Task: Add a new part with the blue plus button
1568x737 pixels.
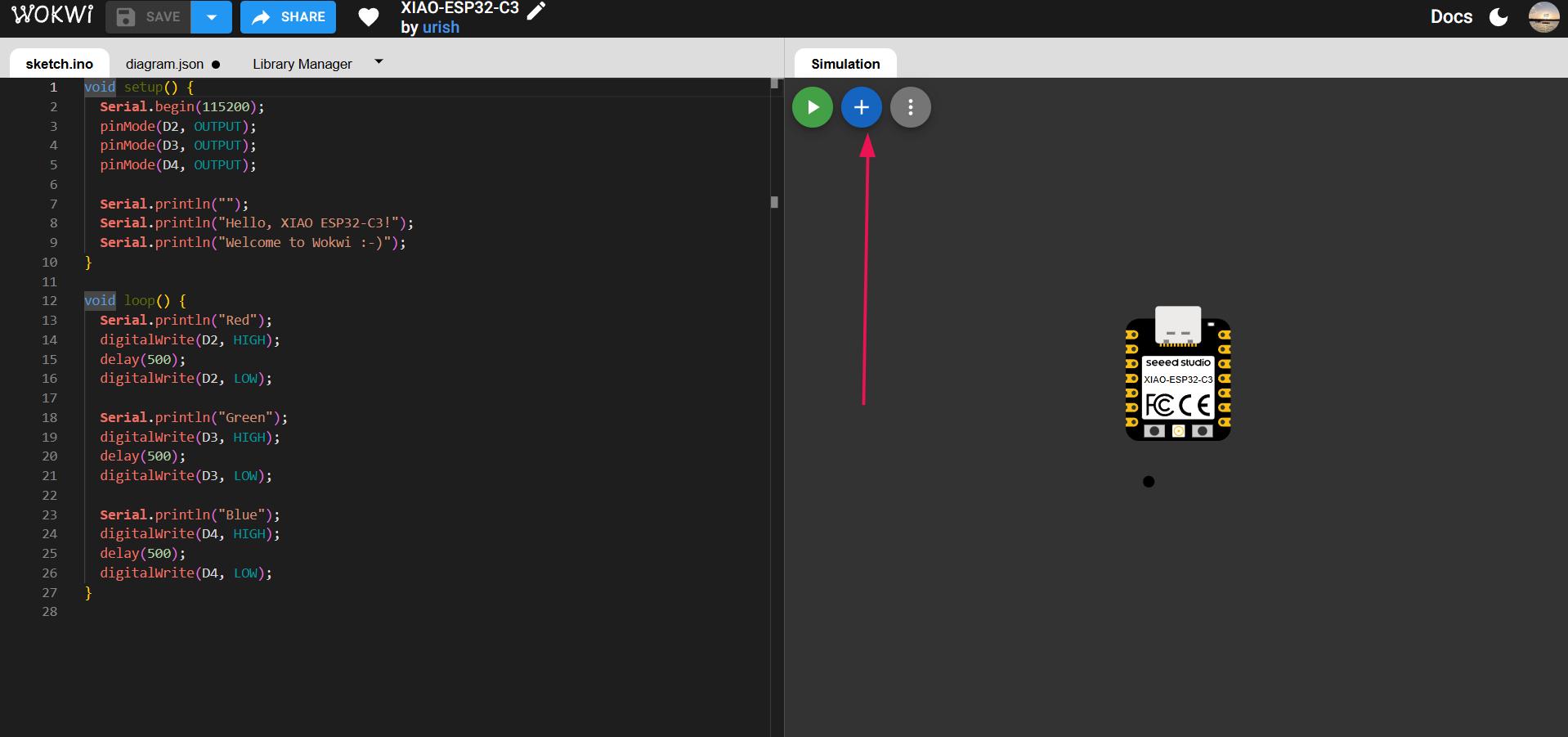Action: 862,107
